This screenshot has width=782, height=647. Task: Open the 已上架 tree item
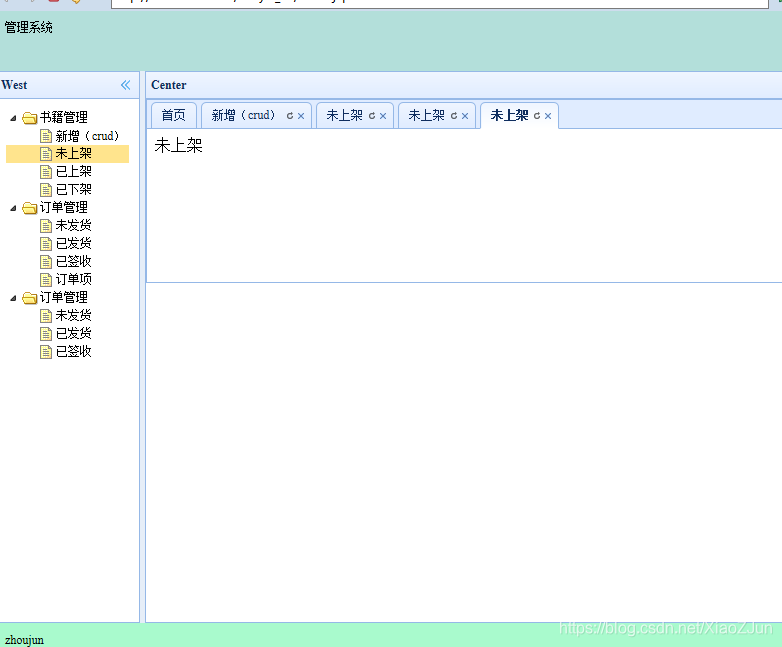[x=73, y=172]
